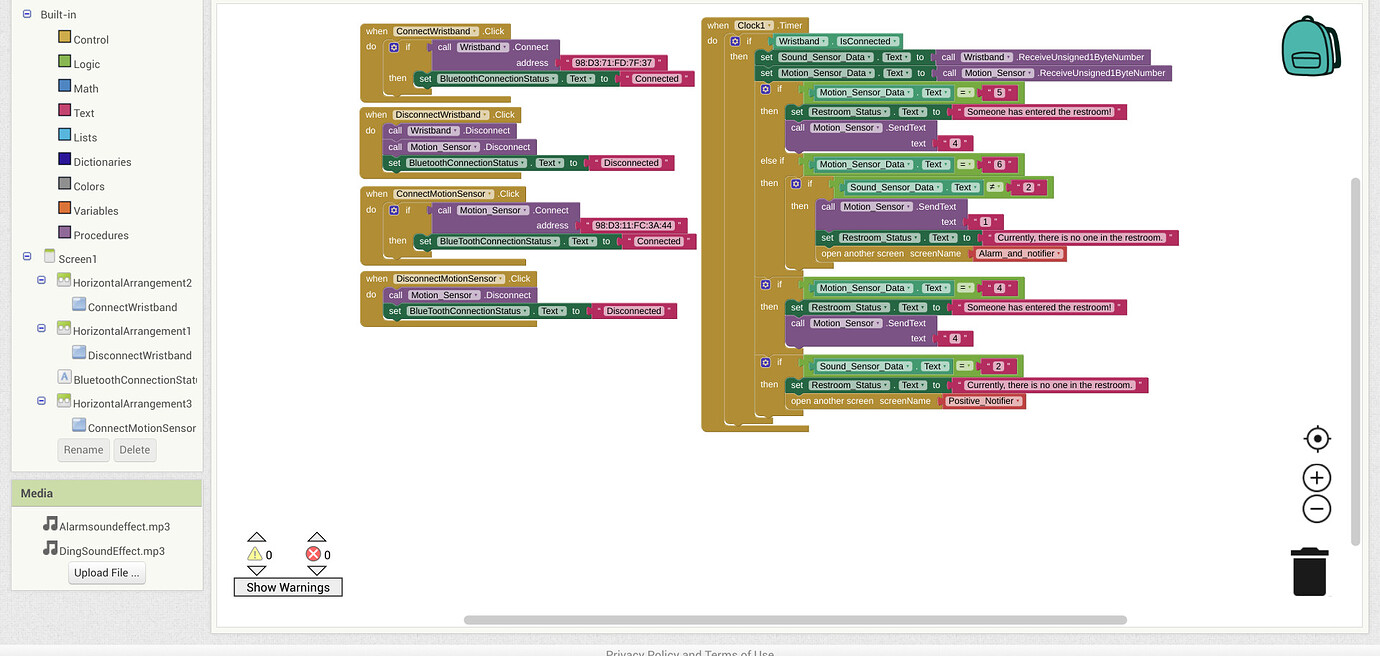This screenshot has width=1380, height=656.
Task: Click the Show Warnings button
Action: coord(287,588)
